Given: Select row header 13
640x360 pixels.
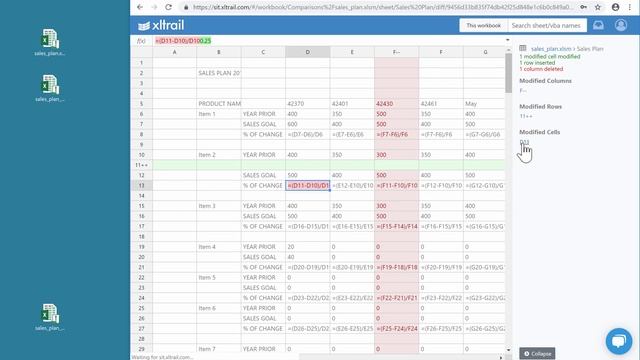Looking at the screenshot, I should pos(141,185).
